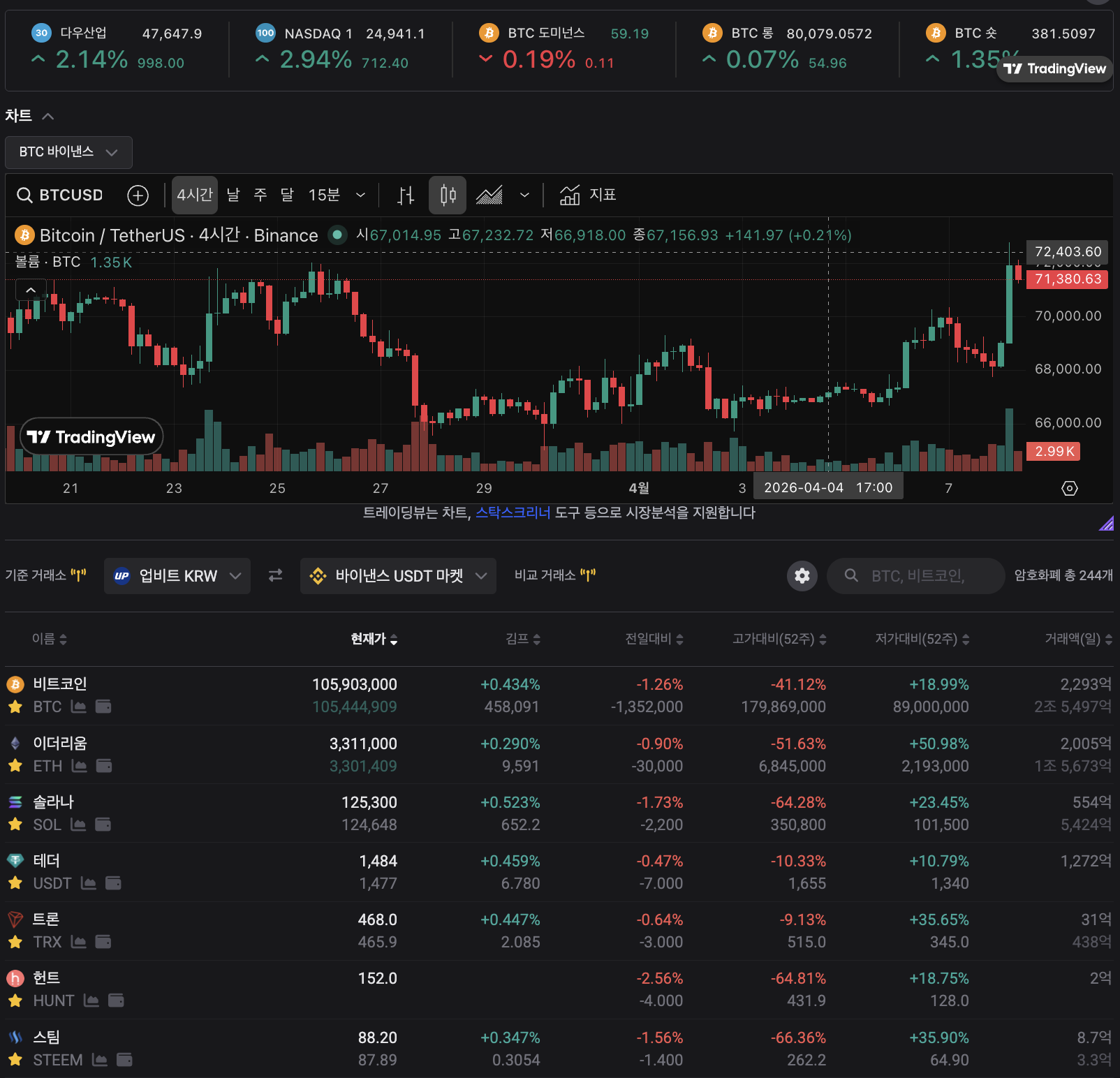Open the table settings gear
Screen dimensions: 1120x1078
coord(802,576)
